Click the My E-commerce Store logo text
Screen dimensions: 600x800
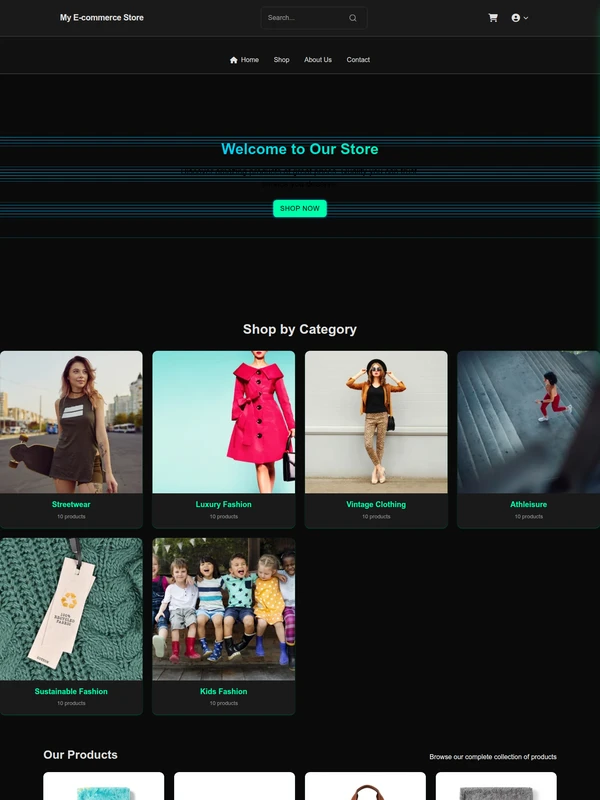[x=102, y=17]
